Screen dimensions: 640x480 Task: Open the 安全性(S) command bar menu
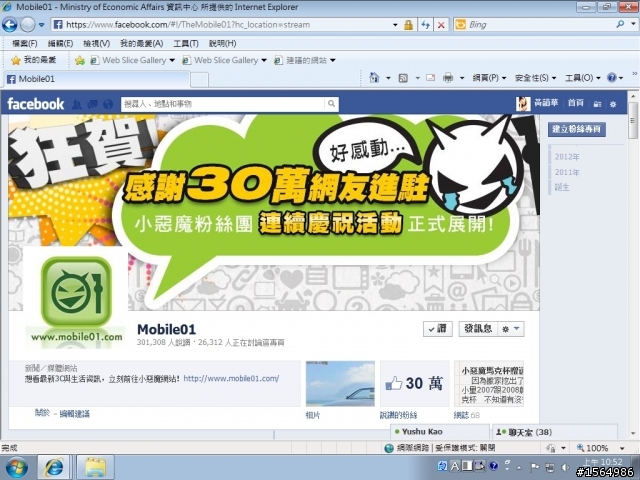[535, 78]
